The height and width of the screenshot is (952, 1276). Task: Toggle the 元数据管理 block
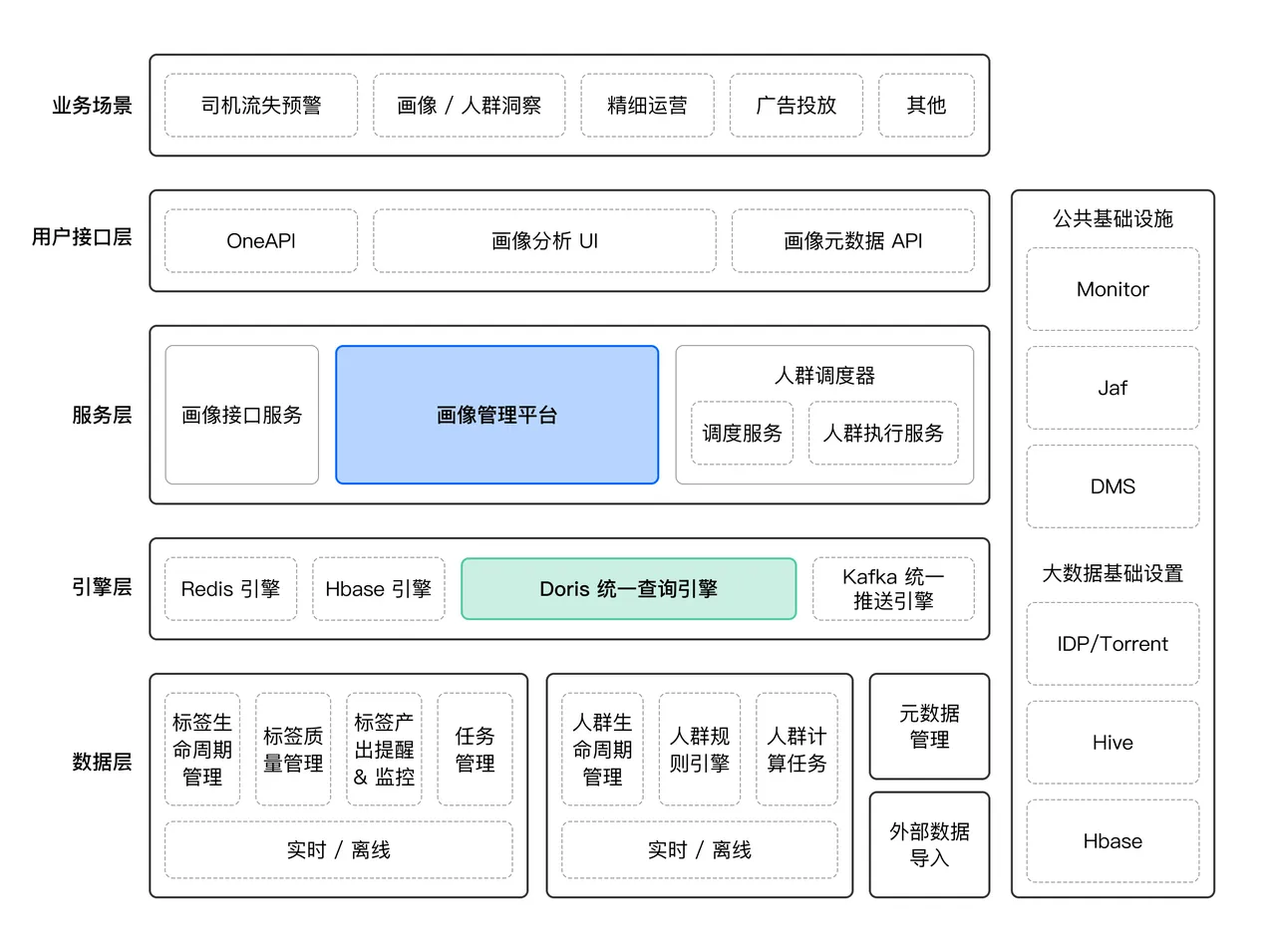point(929,726)
